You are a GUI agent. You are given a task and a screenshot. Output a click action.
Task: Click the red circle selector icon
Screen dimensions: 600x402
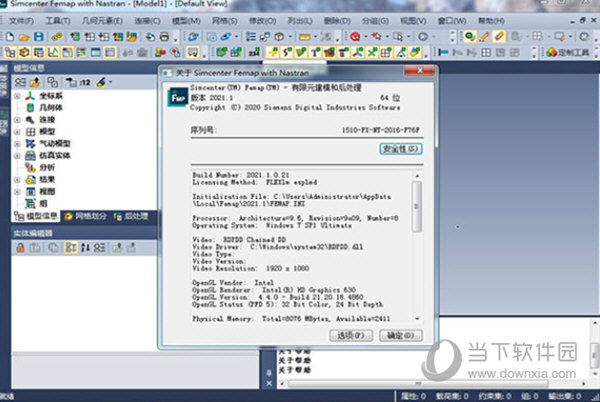coord(355,37)
